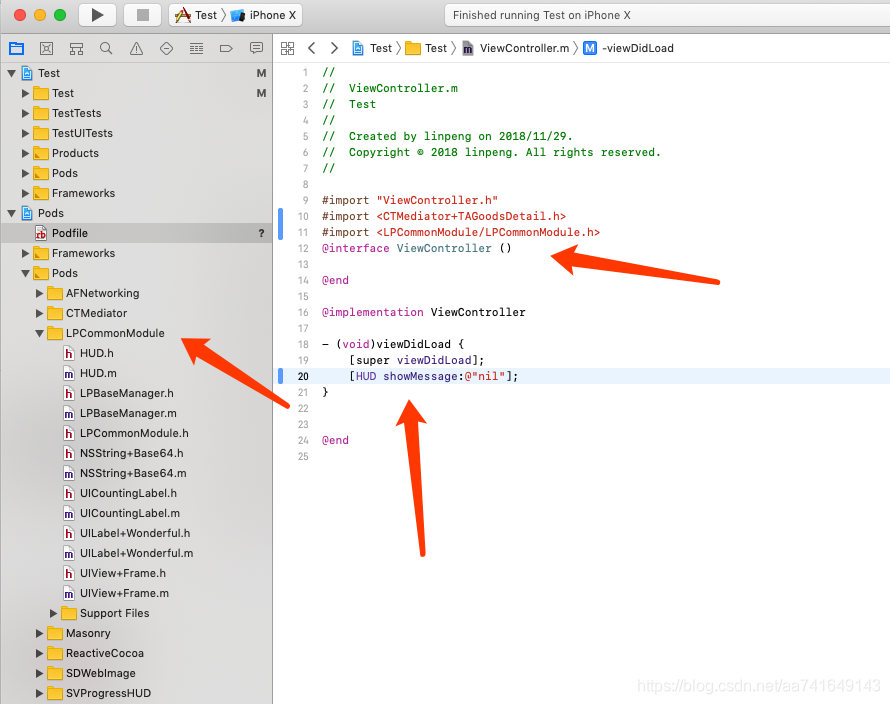This screenshot has width=890, height=704.
Task: Click line number 12 in the gutter
Action: pyautogui.click(x=303, y=248)
